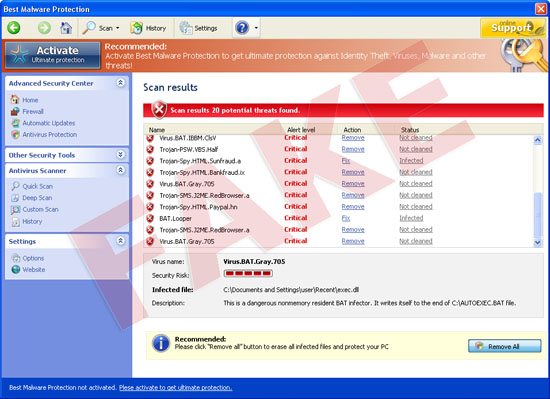Click the Custom Scan sidebar icon
This screenshot has height=399, width=550.
coord(15,210)
